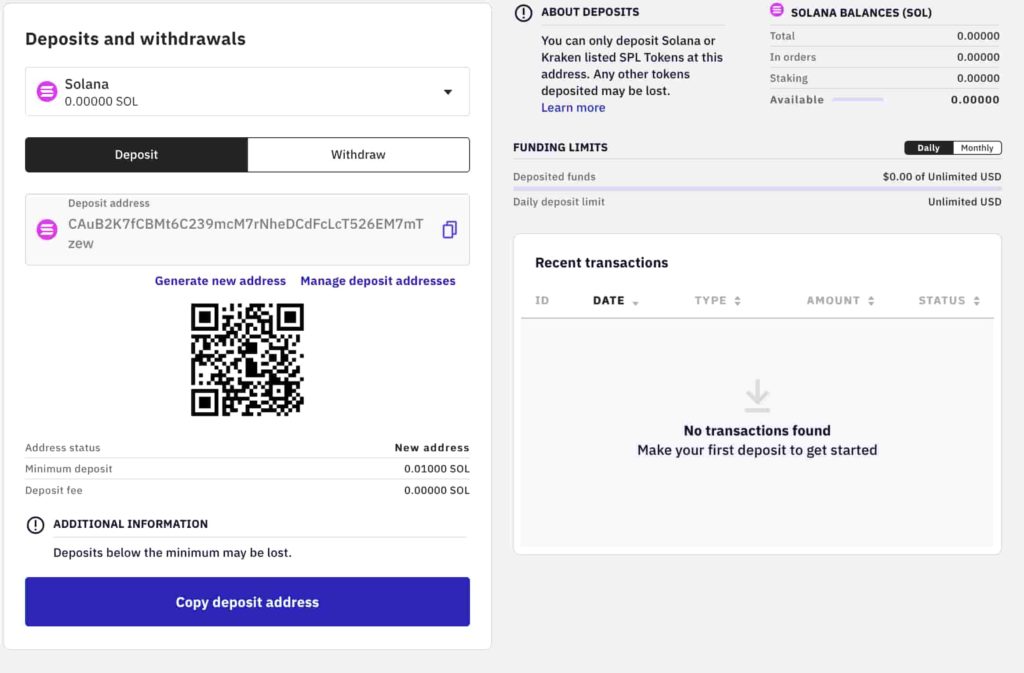Screen dimensions: 1024x673
Task: Click the Solana icon in the asset selector
Action: coord(46,92)
